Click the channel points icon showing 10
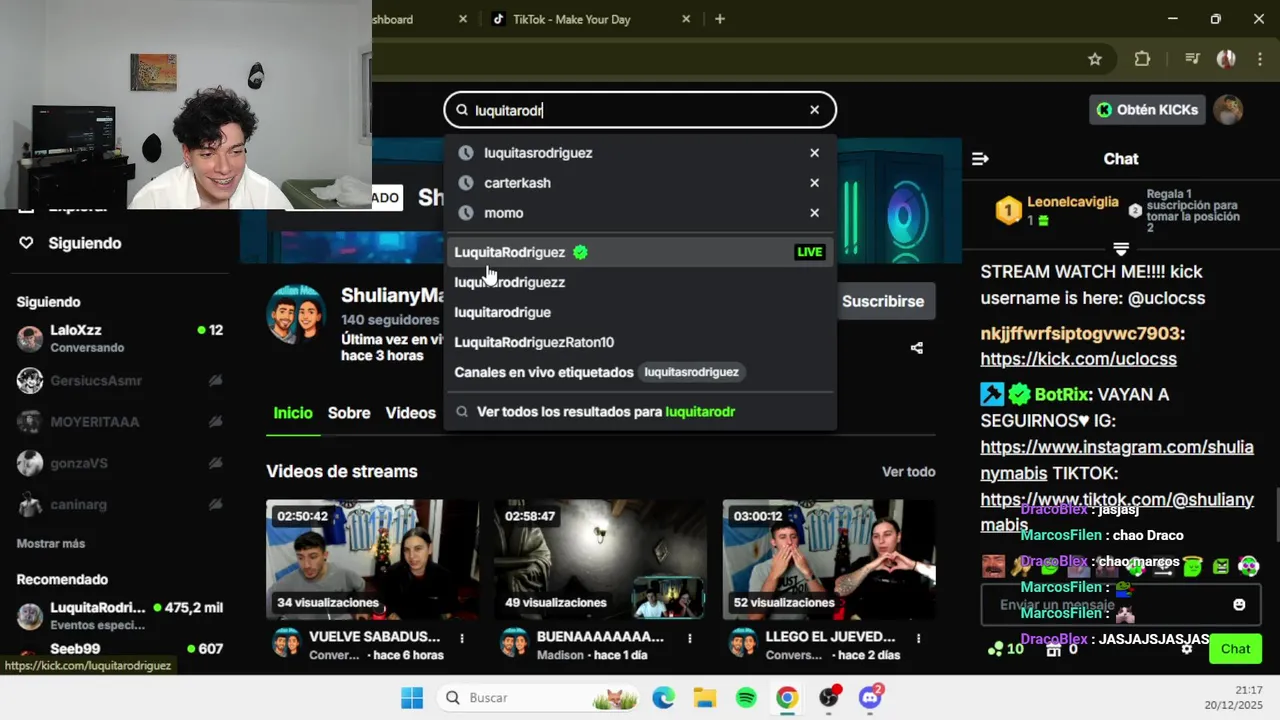The width and height of the screenshot is (1280, 720). [1005, 649]
